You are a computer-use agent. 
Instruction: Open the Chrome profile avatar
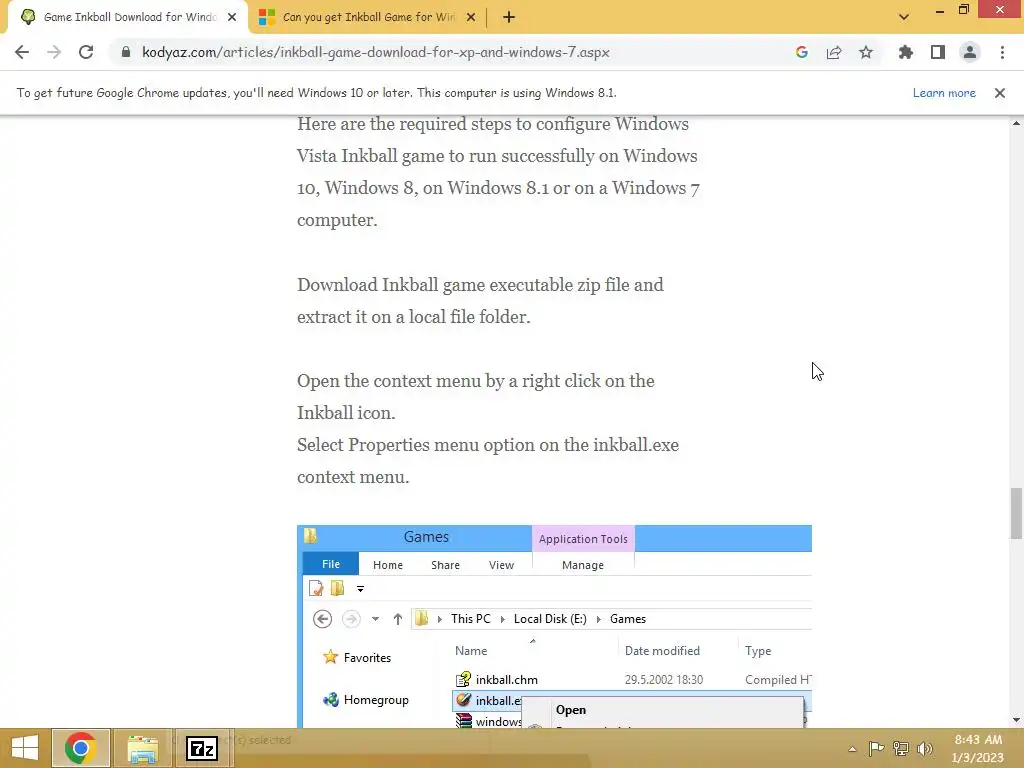[970, 52]
